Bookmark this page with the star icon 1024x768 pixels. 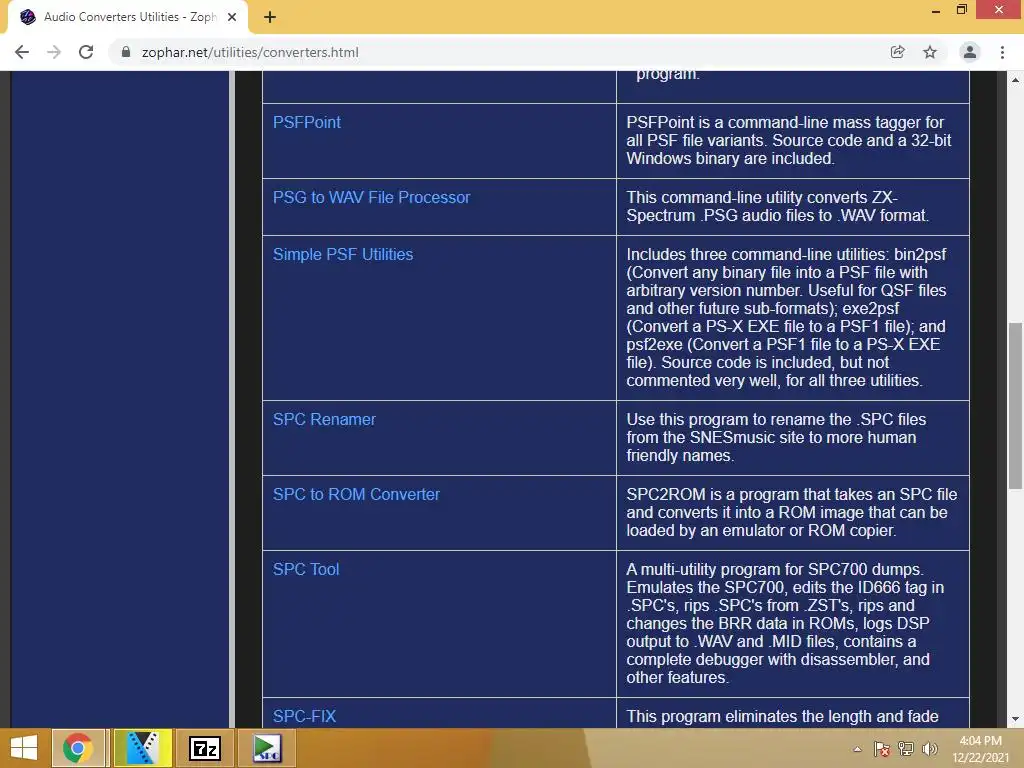click(930, 52)
